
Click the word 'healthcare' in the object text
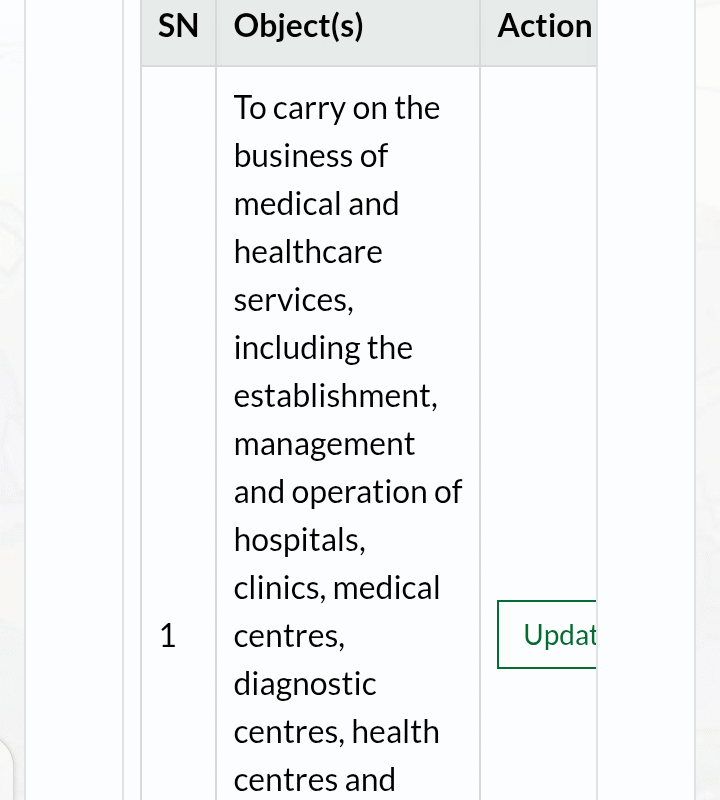(x=308, y=252)
